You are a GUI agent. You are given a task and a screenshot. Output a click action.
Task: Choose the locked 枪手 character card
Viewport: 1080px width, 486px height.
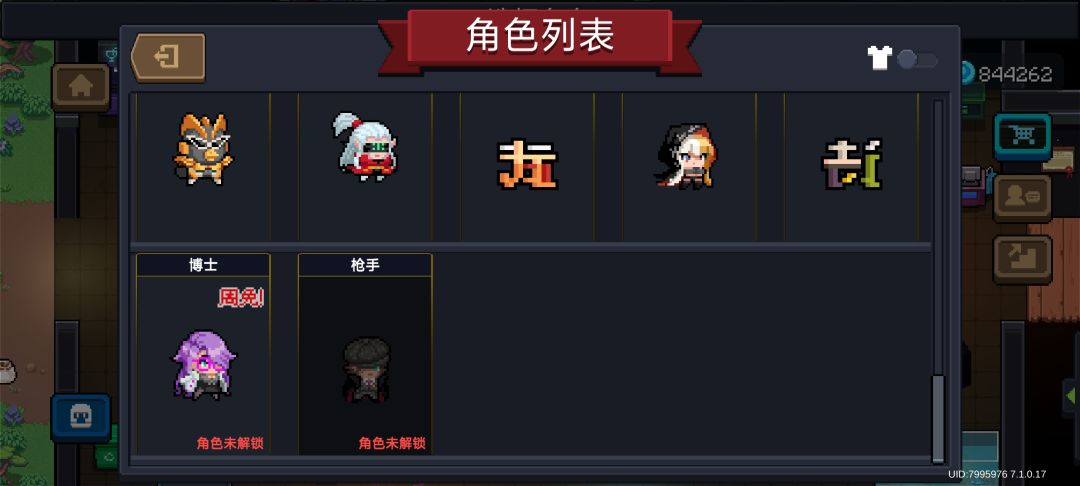point(365,354)
